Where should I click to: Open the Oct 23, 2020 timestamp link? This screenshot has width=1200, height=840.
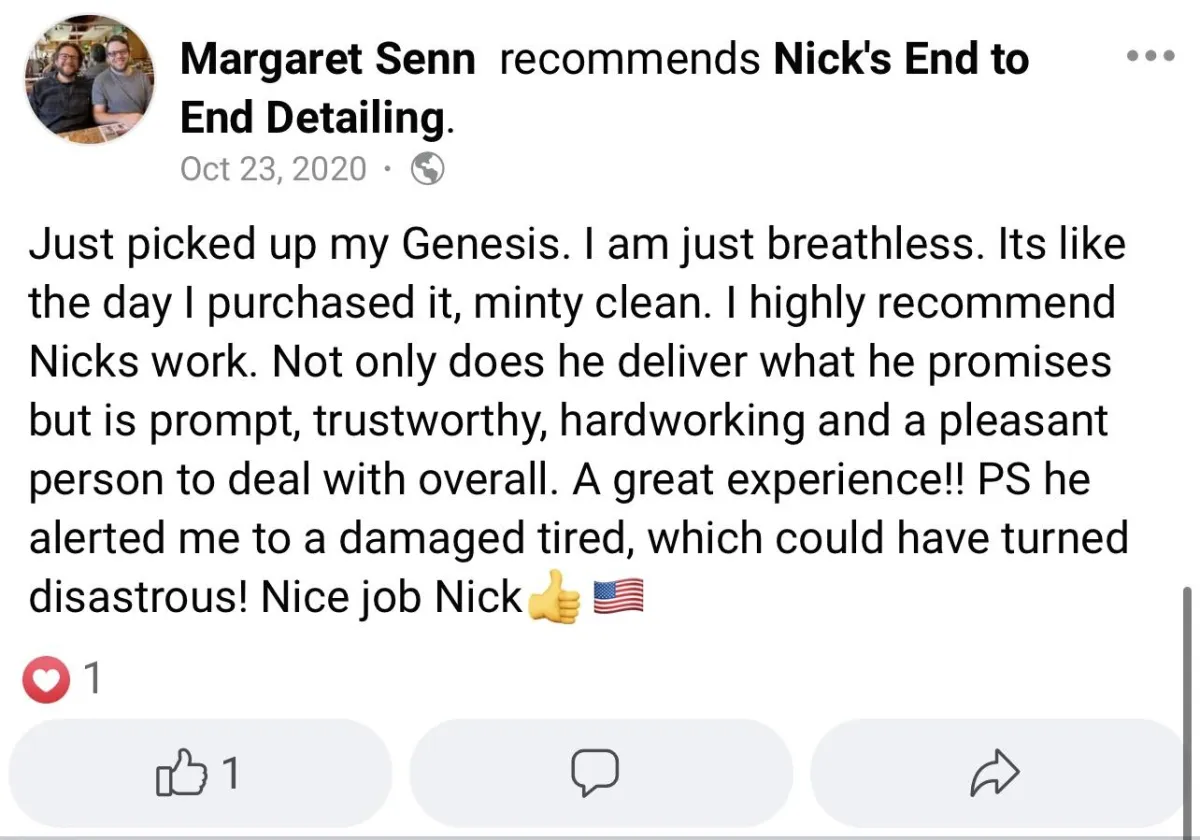(x=273, y=169)
